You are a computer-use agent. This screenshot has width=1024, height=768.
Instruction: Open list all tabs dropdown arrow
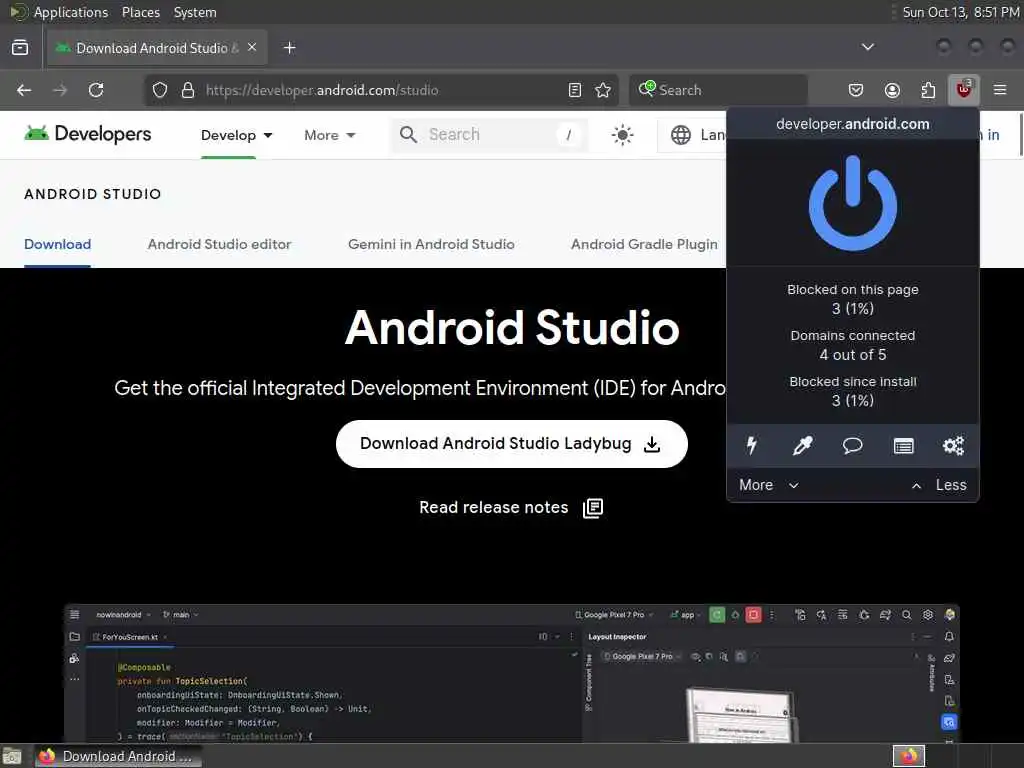tap(868, 47)
